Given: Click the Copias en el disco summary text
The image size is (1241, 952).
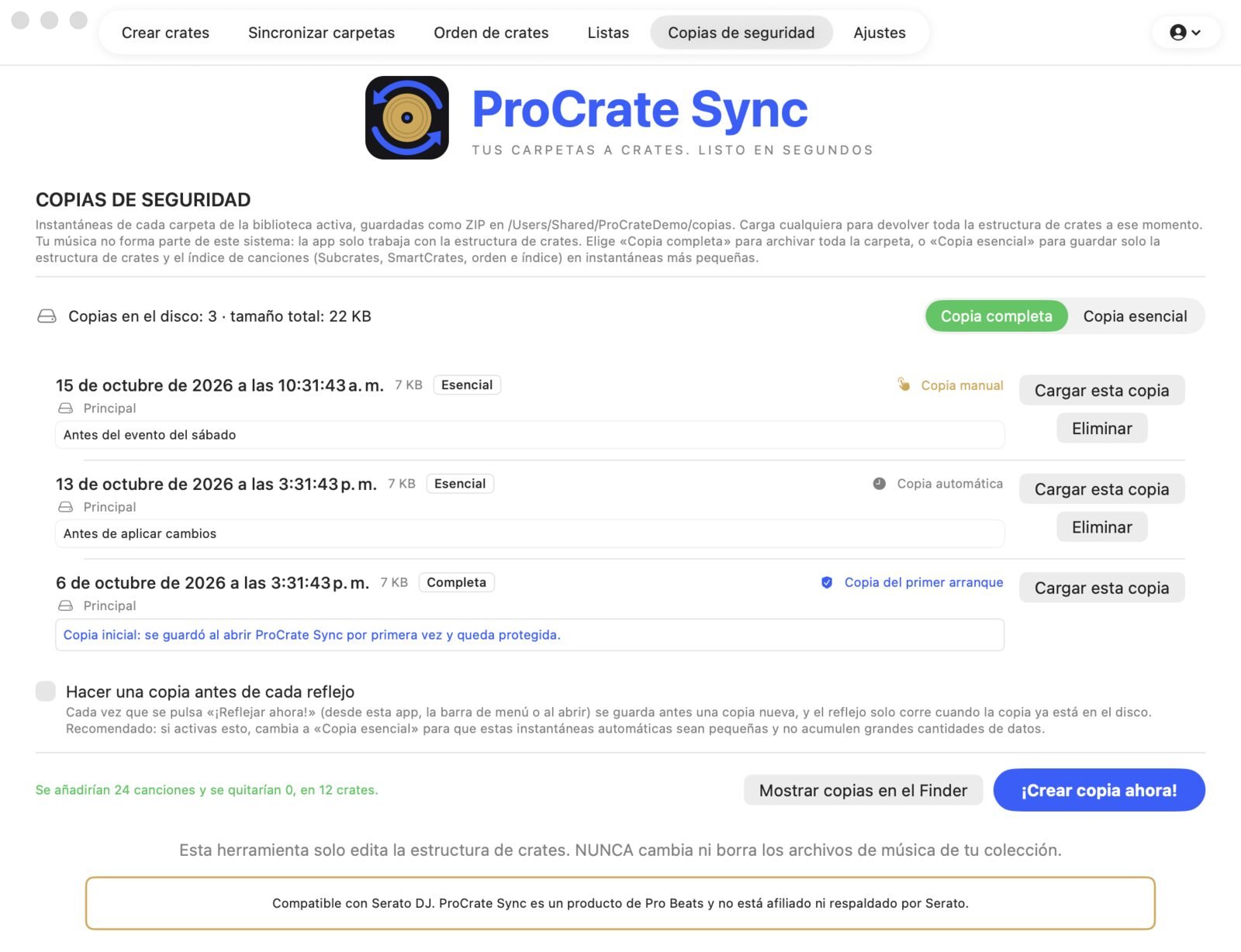Looking at the screenshot, I should click(x=220, y=316).
